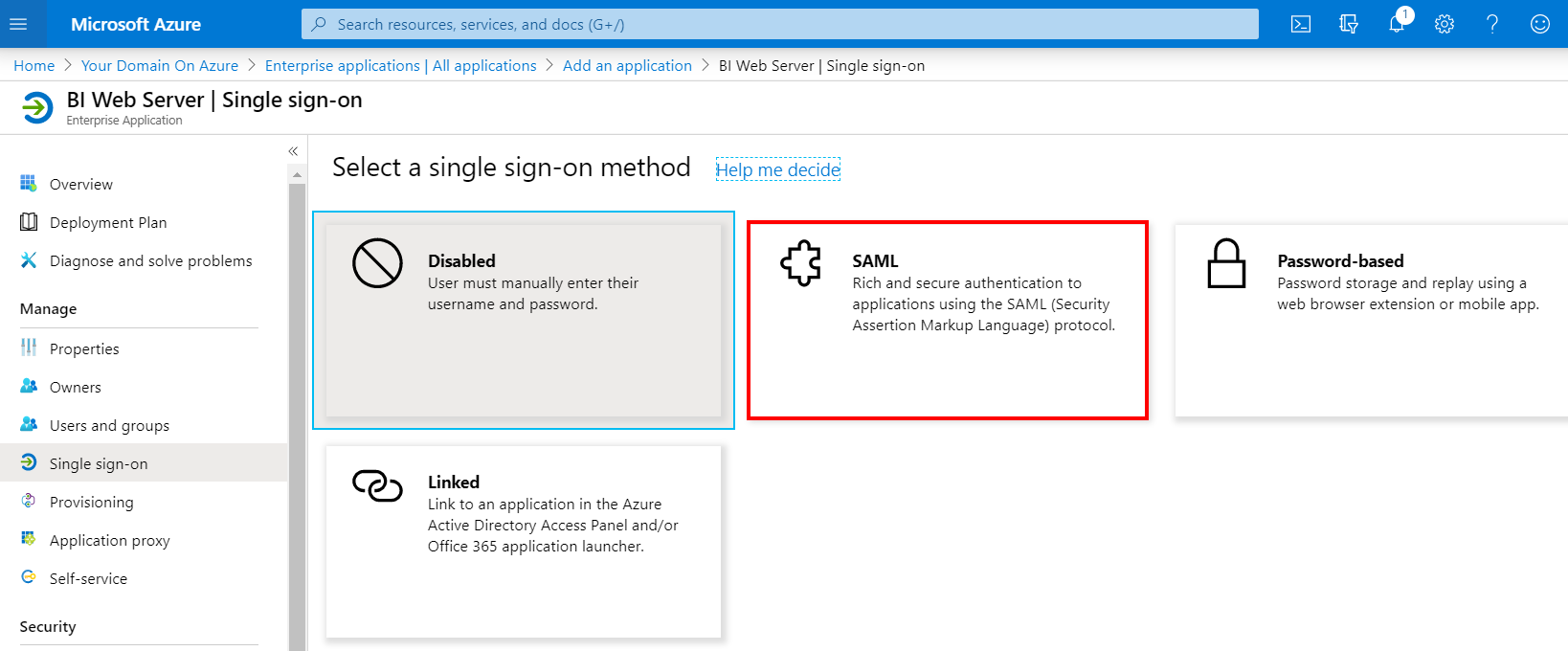Screen dimensions: 1568x651
Task: Select Properties under Manage
Action: click(83, 348)
